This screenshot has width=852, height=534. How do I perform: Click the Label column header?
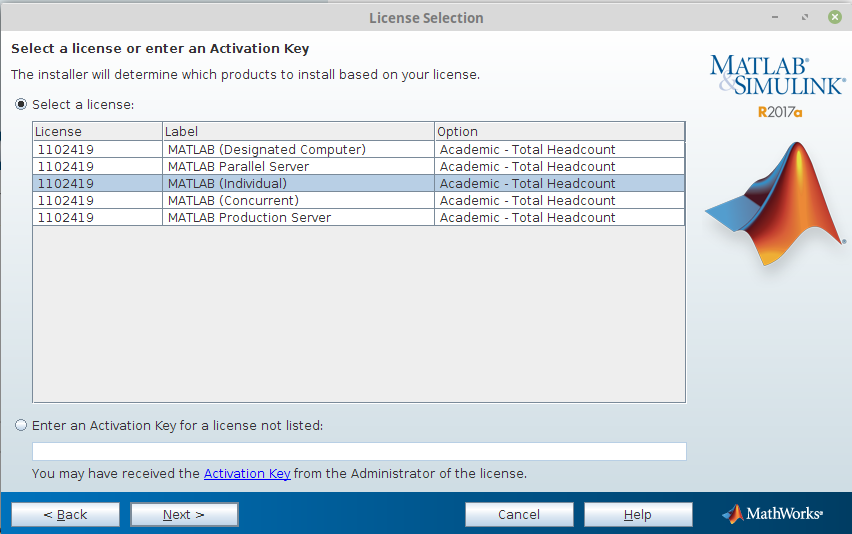click(298, 132)
